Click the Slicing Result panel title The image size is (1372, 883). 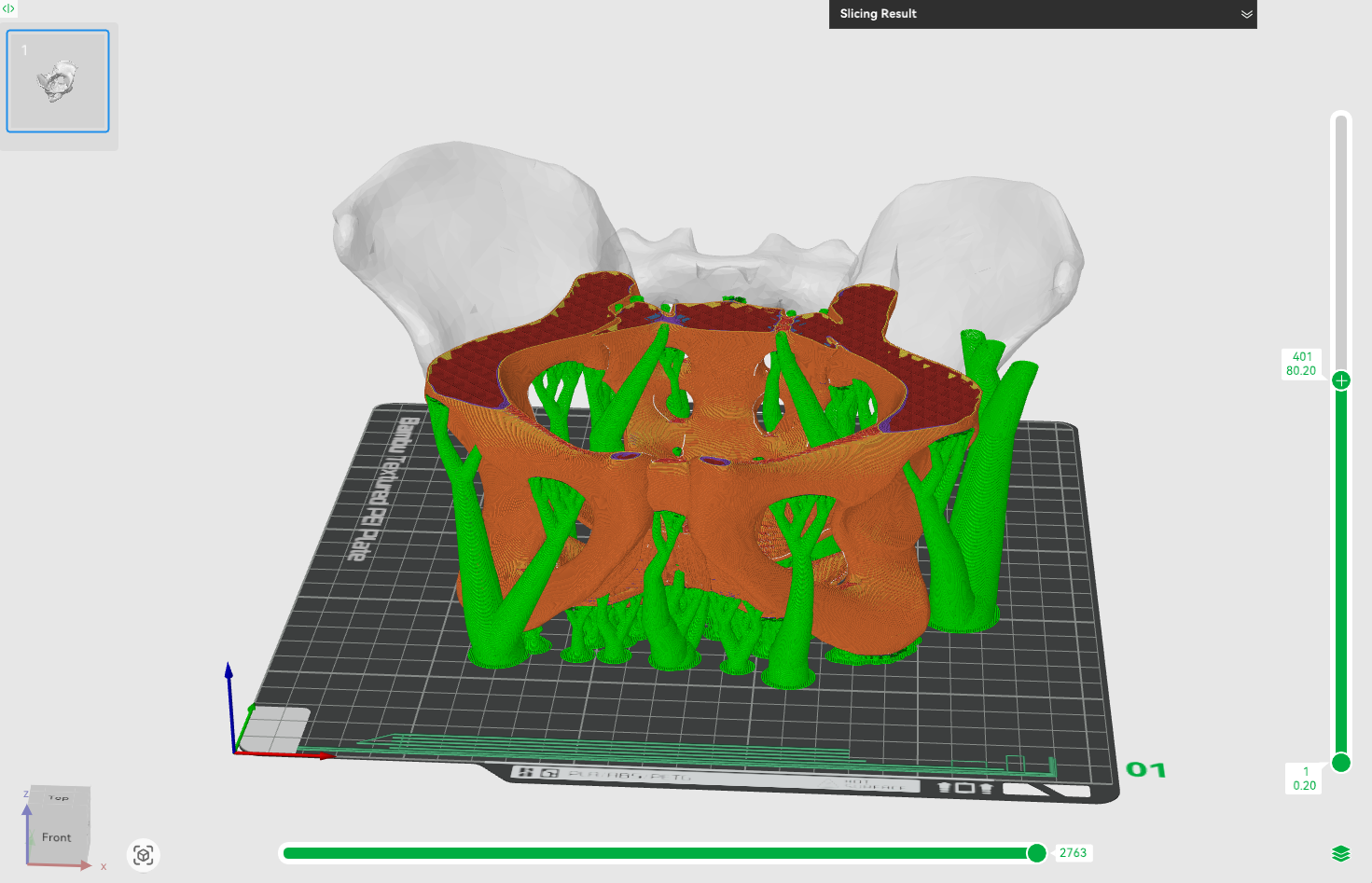tap(878, 14)
